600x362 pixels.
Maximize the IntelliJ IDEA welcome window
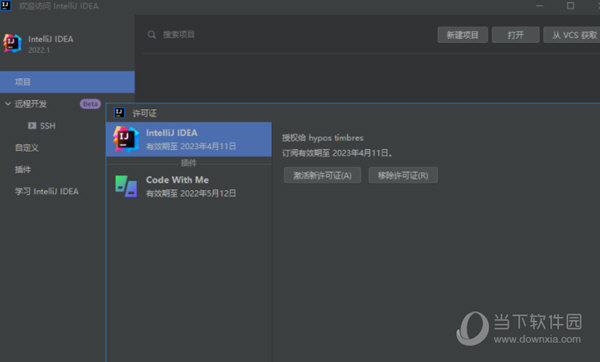point(570,6)
